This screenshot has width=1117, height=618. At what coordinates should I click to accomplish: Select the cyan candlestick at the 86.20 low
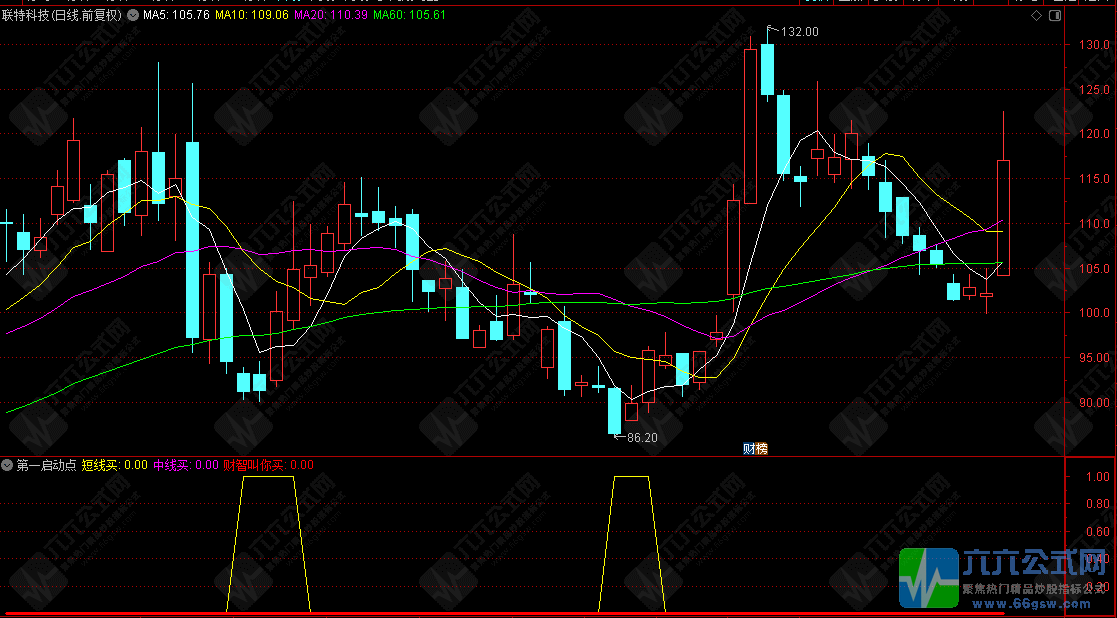click(614, 411)
